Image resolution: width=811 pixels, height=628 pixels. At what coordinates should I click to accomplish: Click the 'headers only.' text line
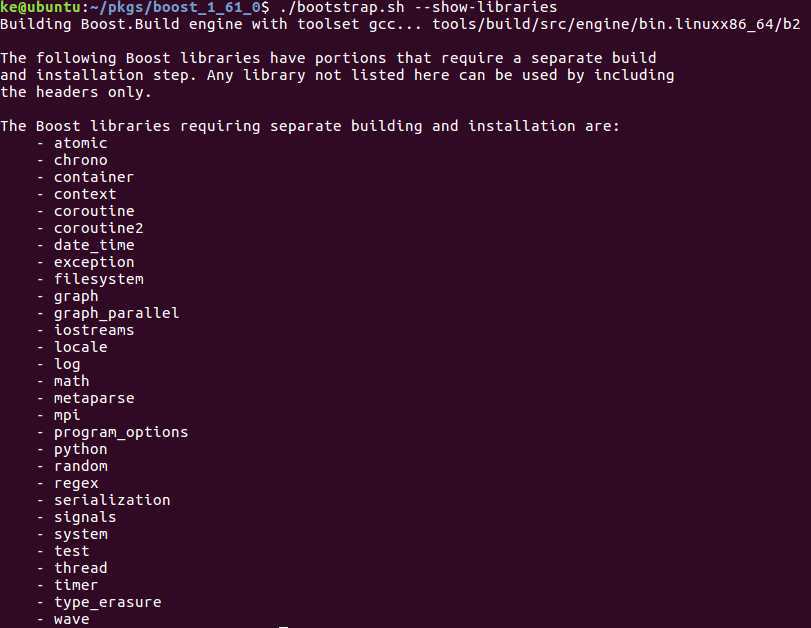(x=76, y=92)
